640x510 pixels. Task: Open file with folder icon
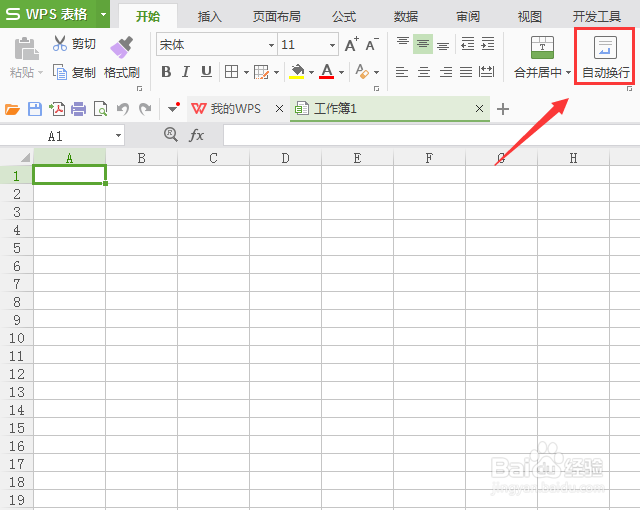coord(12,109)
